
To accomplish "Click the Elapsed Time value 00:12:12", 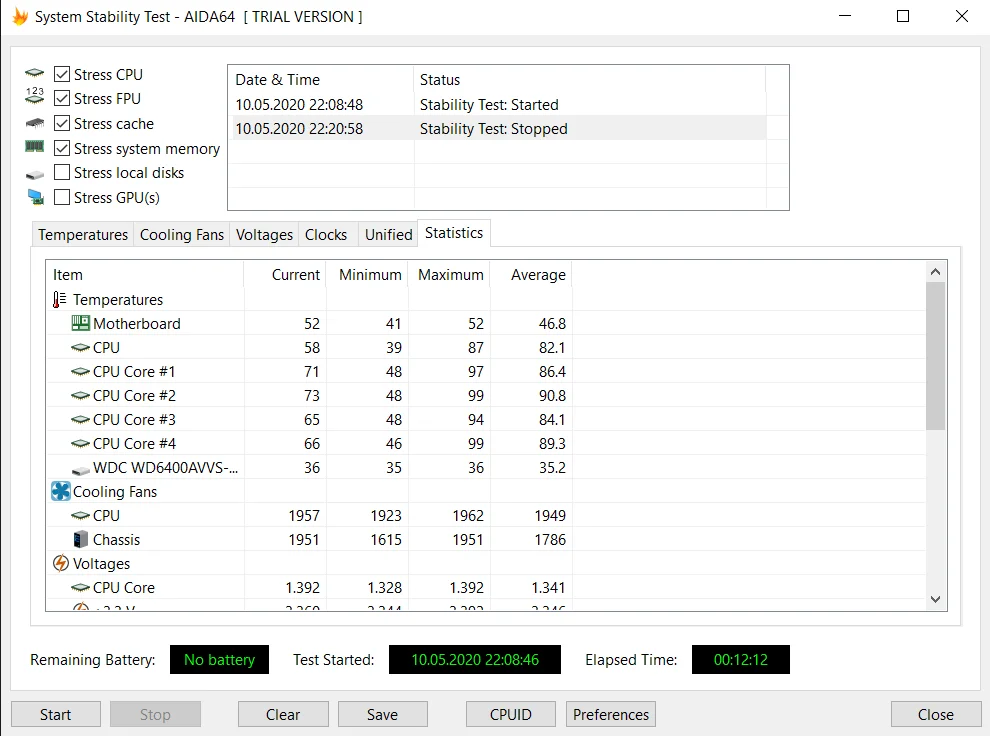I will 741,660.
